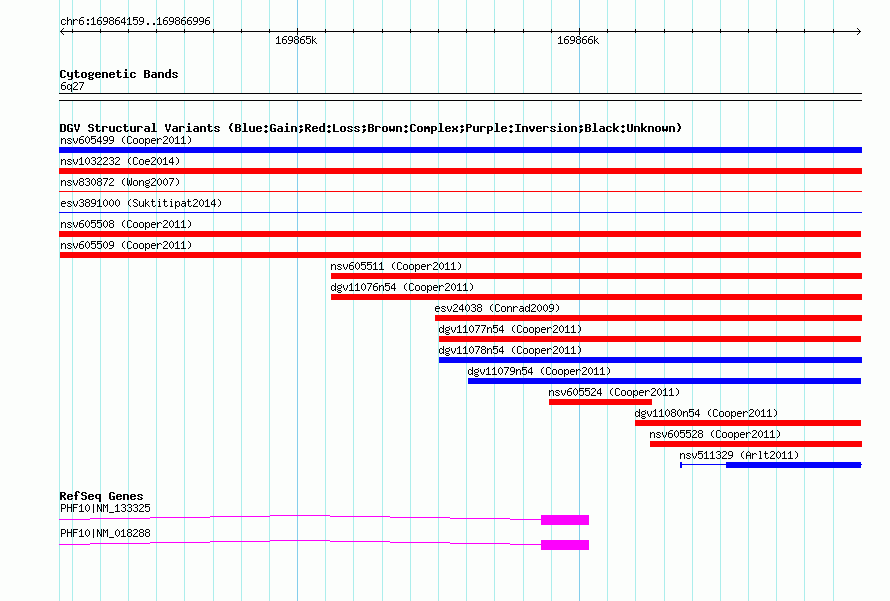Click the thin blue esv3891000 line
The image size is (890, 601).
(x=460, y=213)
